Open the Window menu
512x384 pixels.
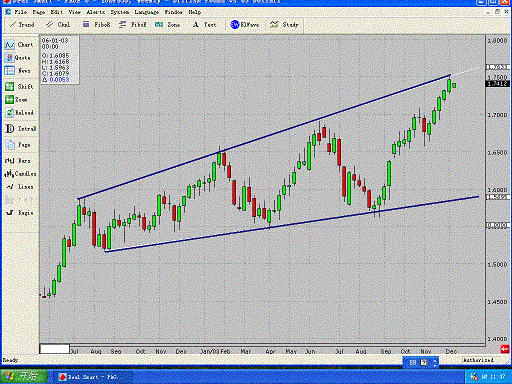(174, 12)
